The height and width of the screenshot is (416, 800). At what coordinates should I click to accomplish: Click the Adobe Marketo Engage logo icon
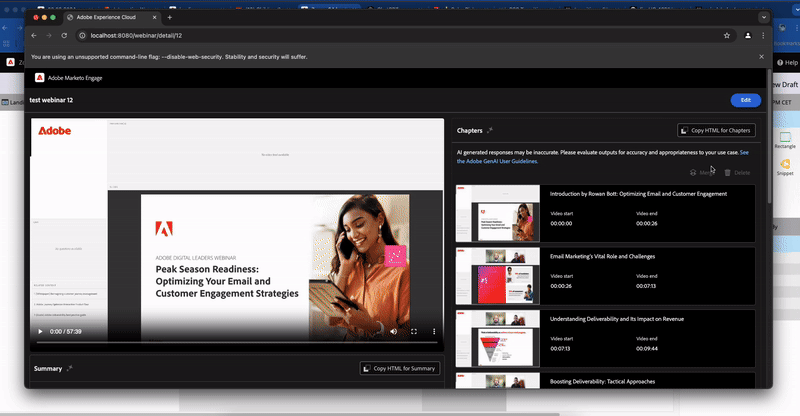[39, 78]
